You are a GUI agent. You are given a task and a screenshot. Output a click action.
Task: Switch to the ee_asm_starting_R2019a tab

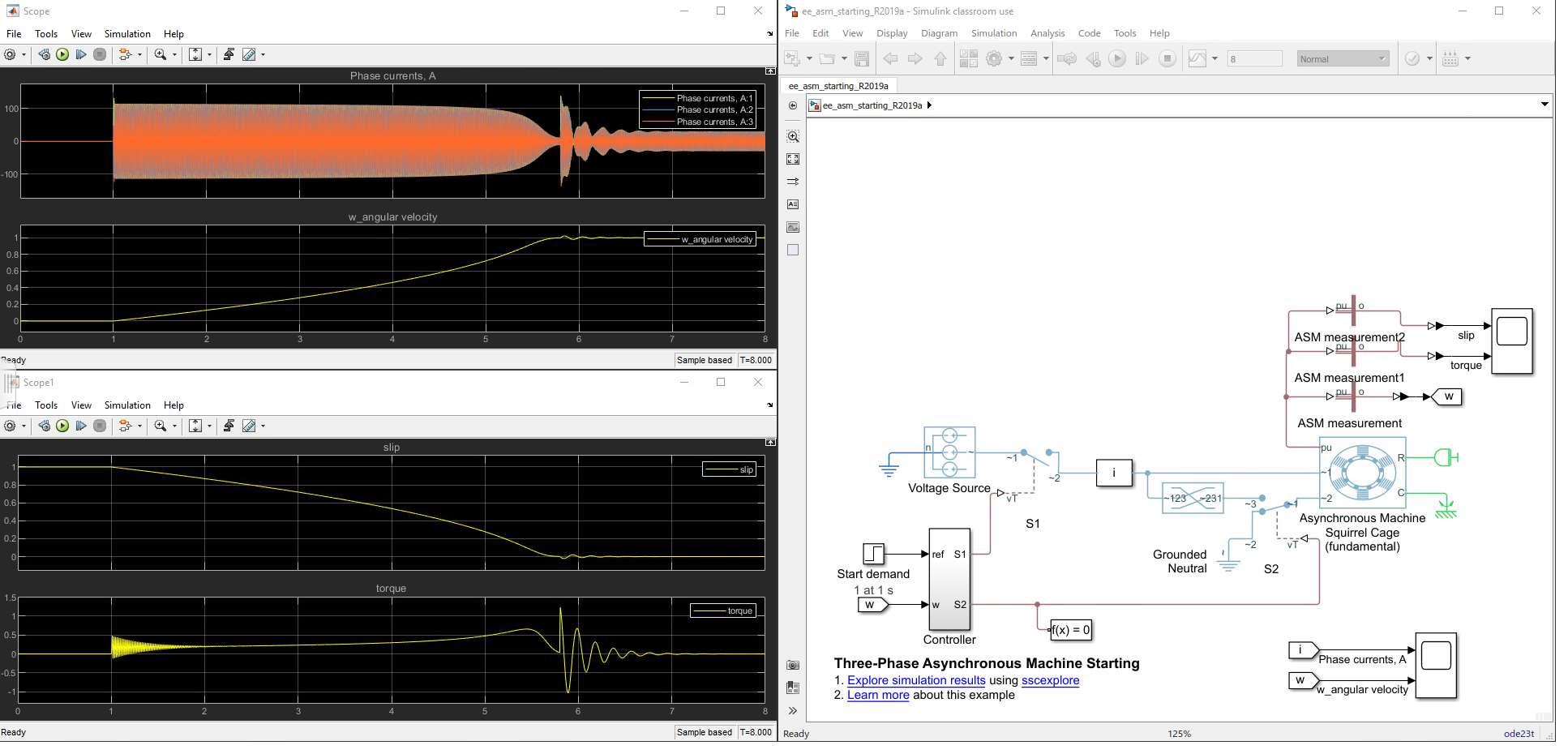tap(838, 86)
